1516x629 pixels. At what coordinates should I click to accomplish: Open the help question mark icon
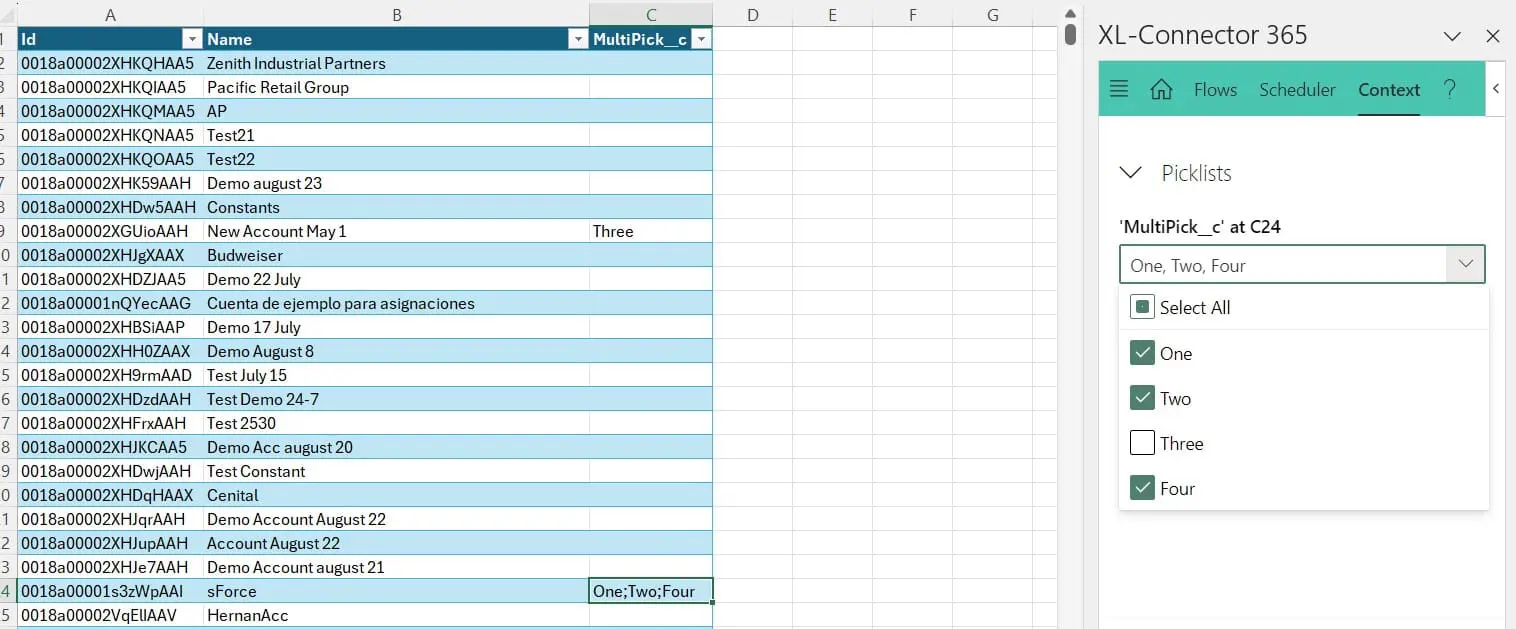(1450, 89)
